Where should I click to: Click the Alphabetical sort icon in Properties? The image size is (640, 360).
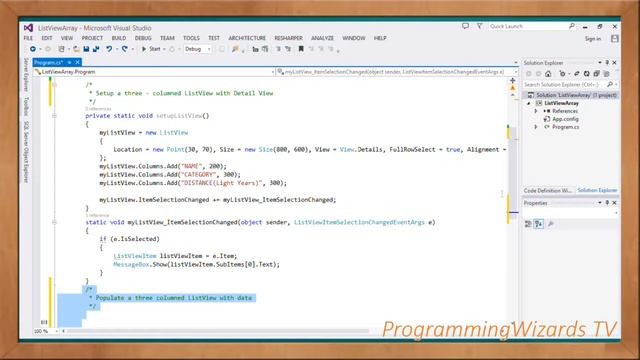[539, 224]
